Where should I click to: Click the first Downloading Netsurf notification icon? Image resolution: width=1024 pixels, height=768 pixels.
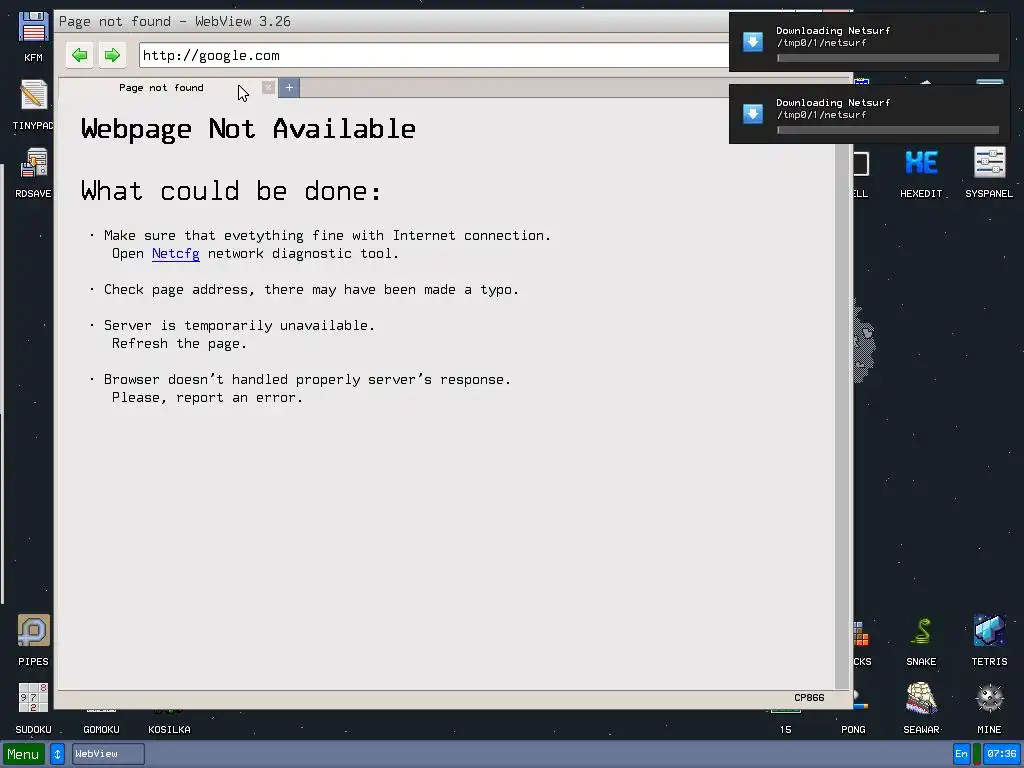point(753,42)
